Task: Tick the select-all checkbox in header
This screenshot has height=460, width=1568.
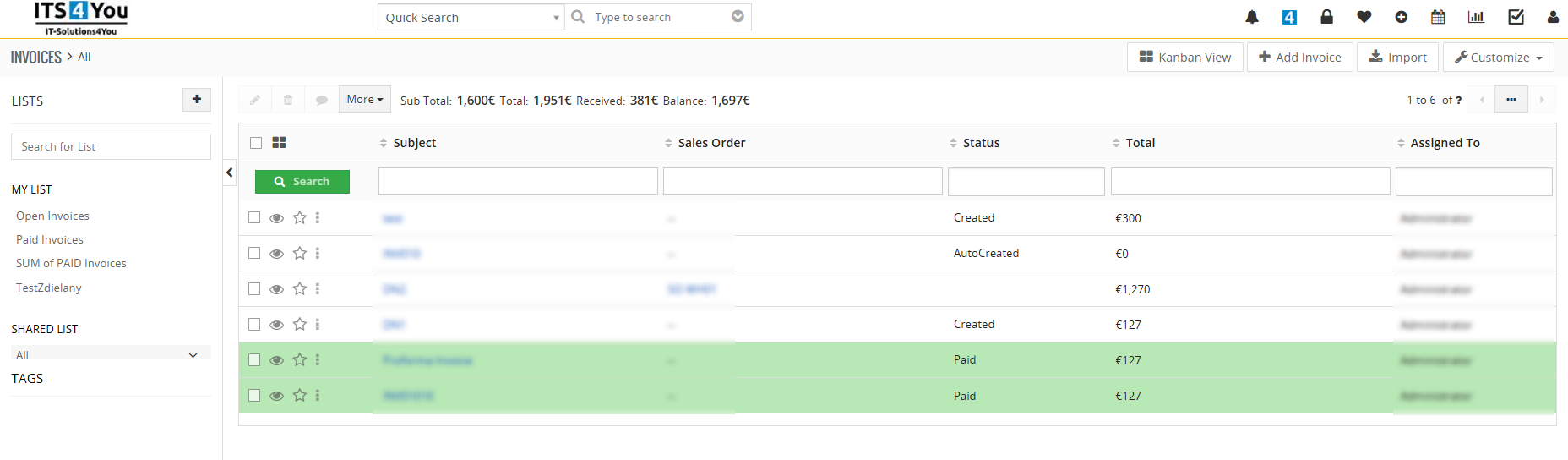Action: [256, 143]
